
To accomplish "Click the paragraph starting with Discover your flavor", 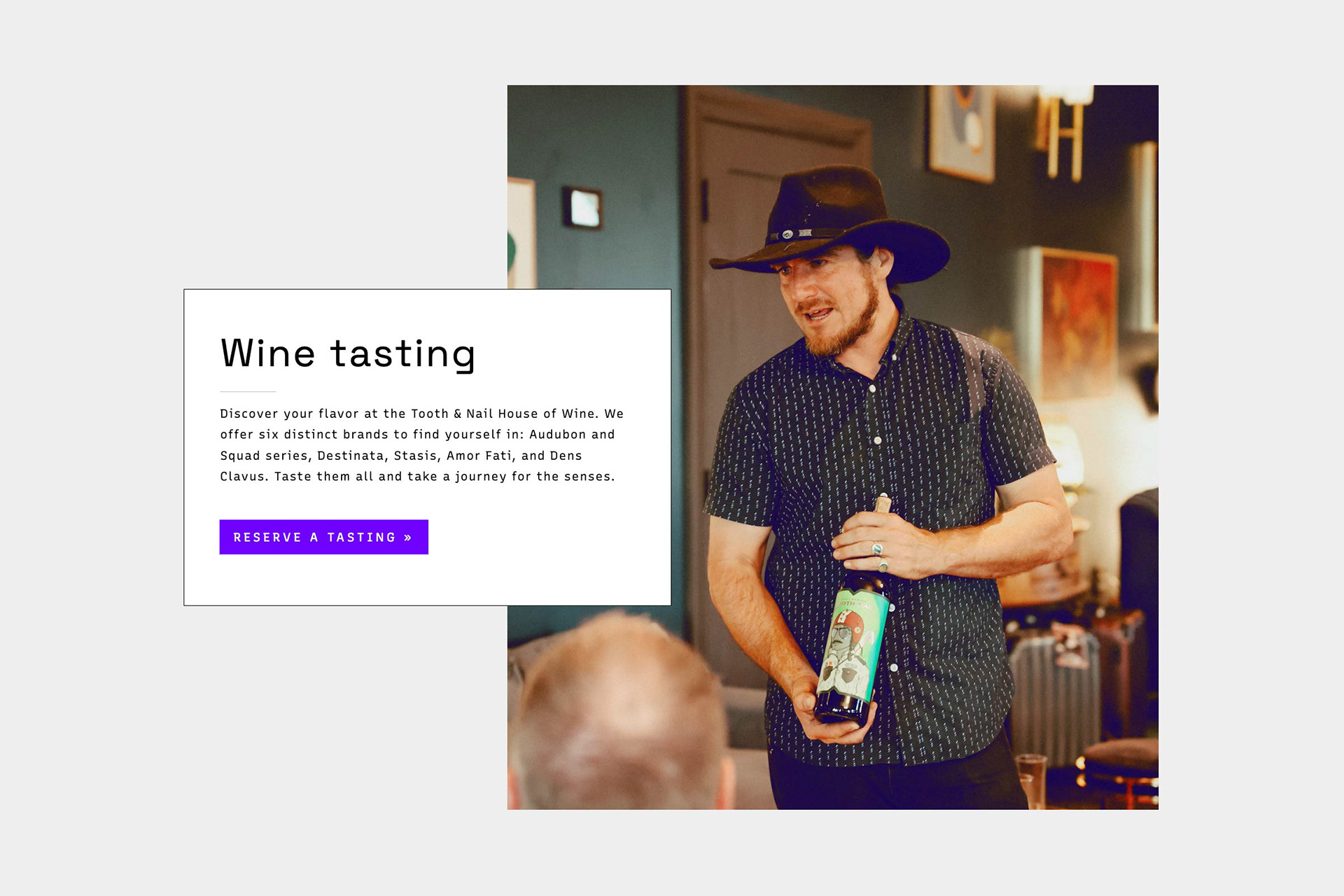I will click(421, 445).
